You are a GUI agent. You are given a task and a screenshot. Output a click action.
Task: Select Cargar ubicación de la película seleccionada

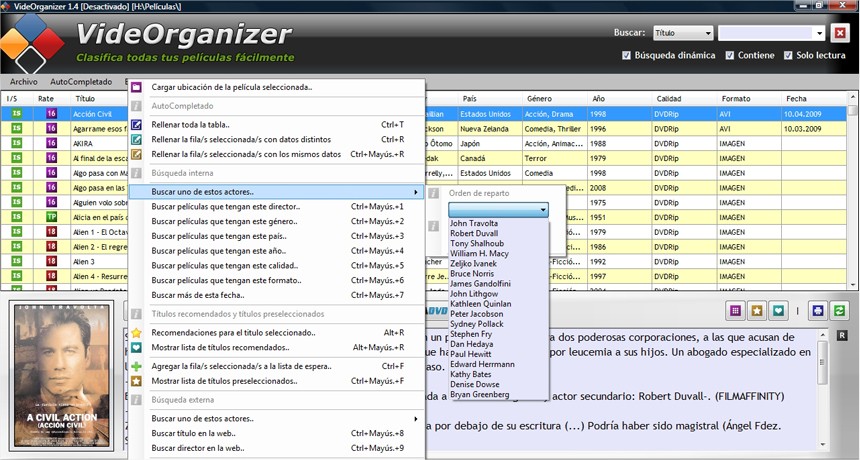(276, 87)
